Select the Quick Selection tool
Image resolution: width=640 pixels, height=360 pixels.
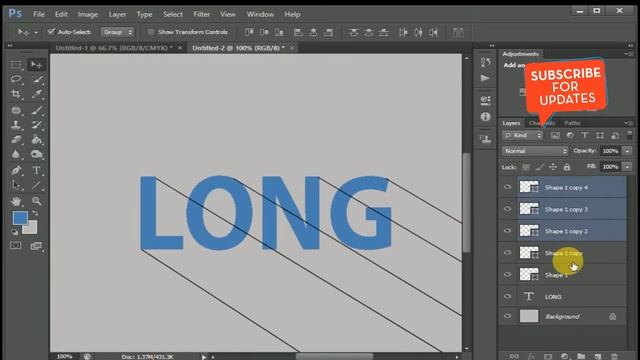coord(37,79)
